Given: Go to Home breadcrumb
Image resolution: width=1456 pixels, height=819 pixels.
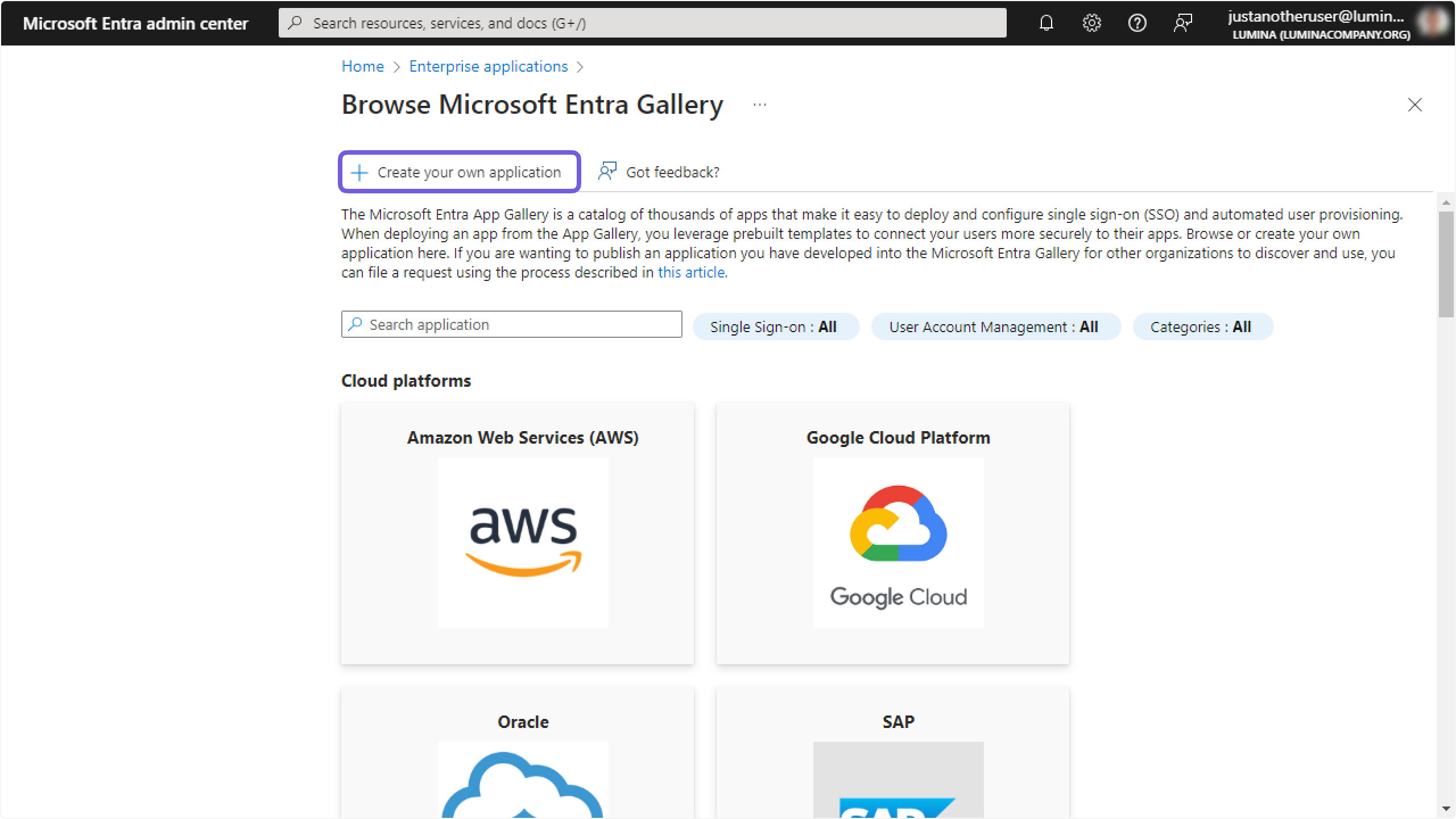Looking at the screenshot, I should 362,67.
